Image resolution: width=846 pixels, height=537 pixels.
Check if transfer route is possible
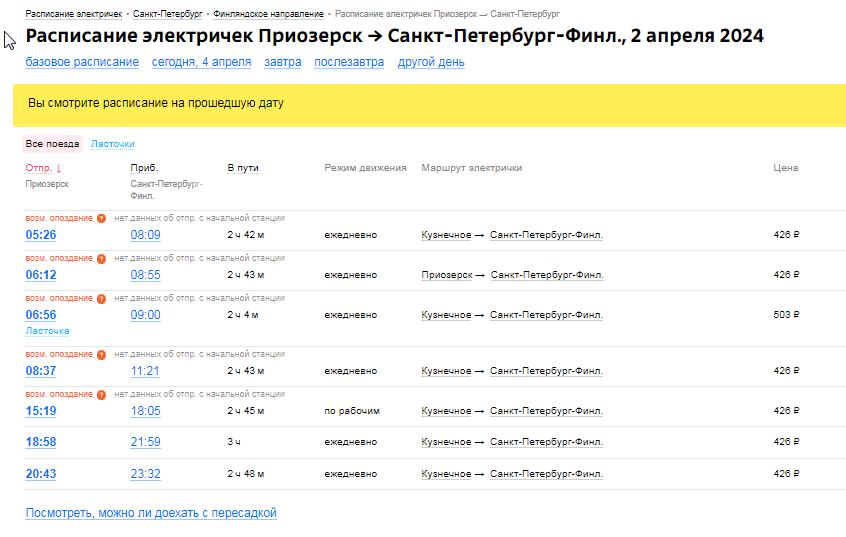150,513
